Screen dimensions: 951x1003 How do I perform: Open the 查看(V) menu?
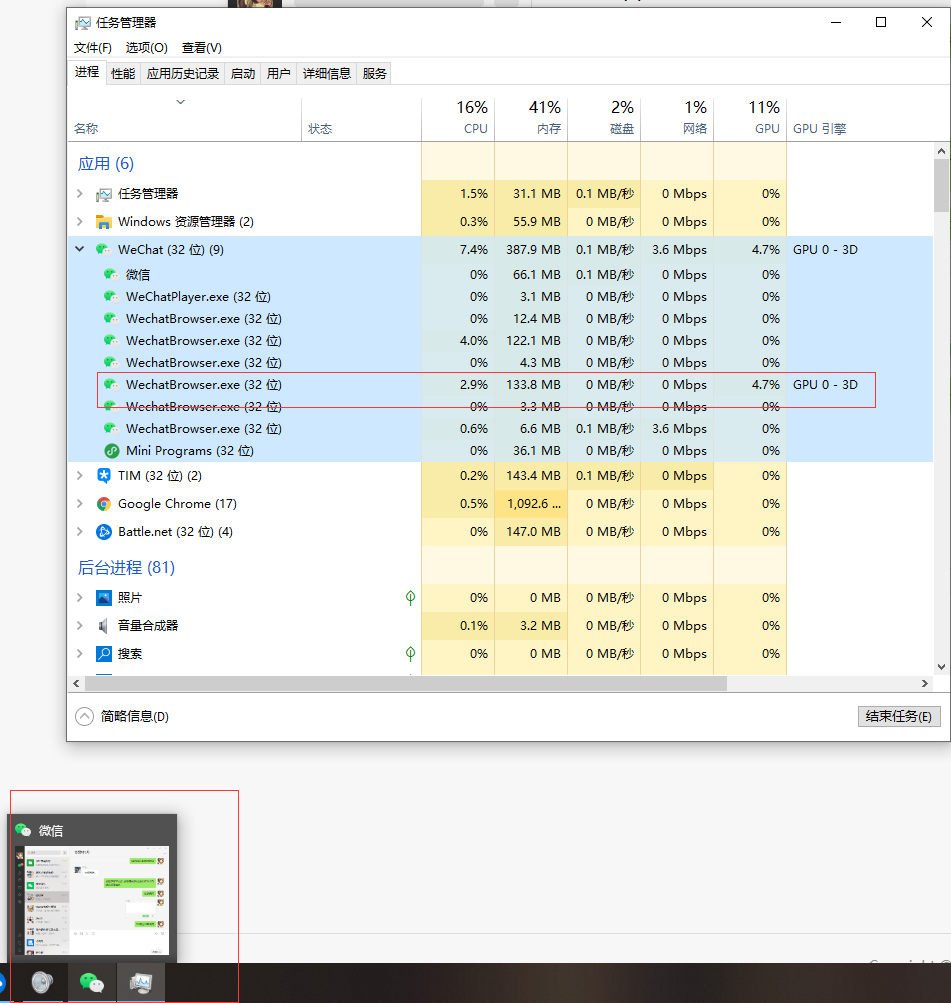pyautogui.click(x=201, y=48)
